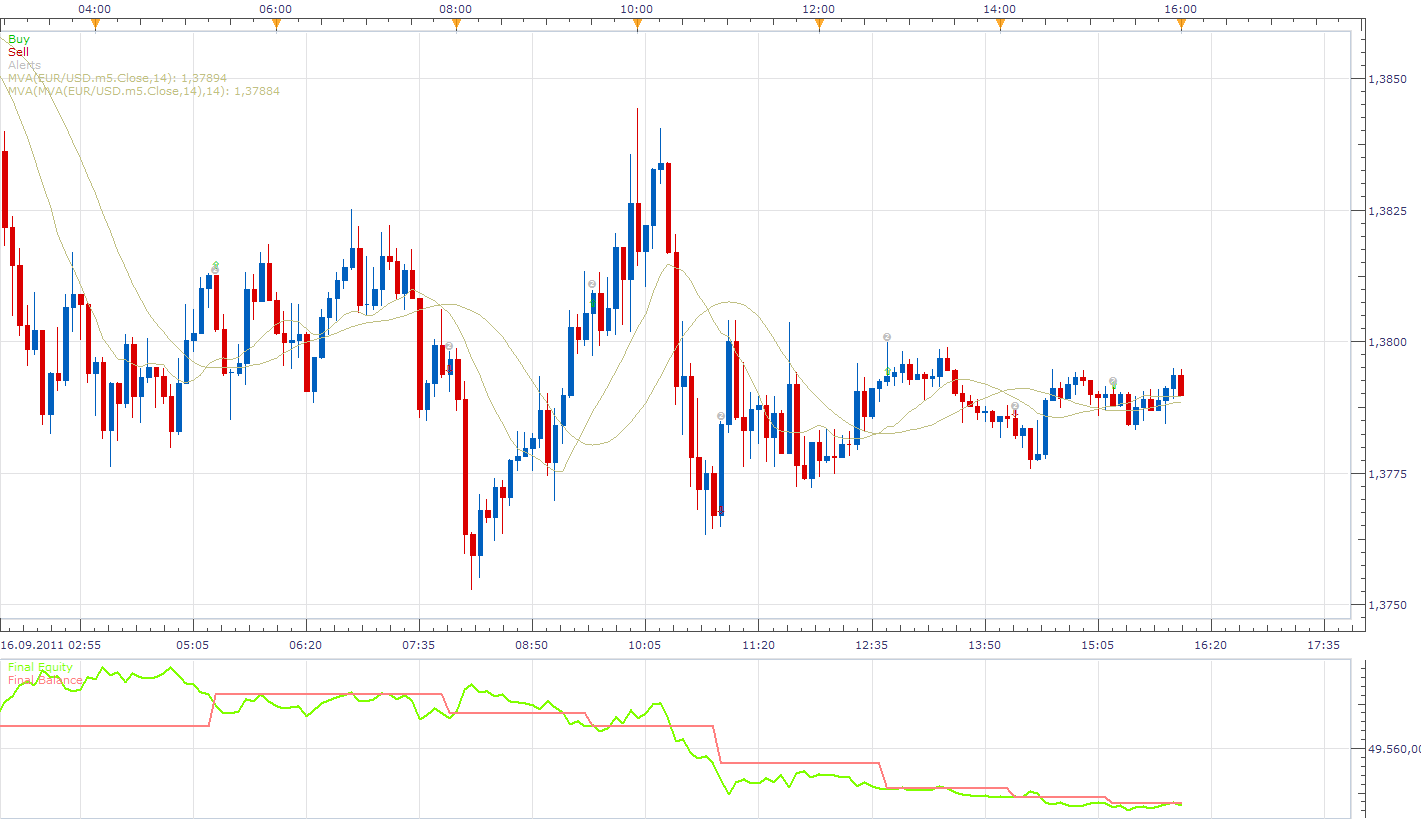Click the green Buy legend label
This screenshot has height=819, width=1422.
[19, 39]
